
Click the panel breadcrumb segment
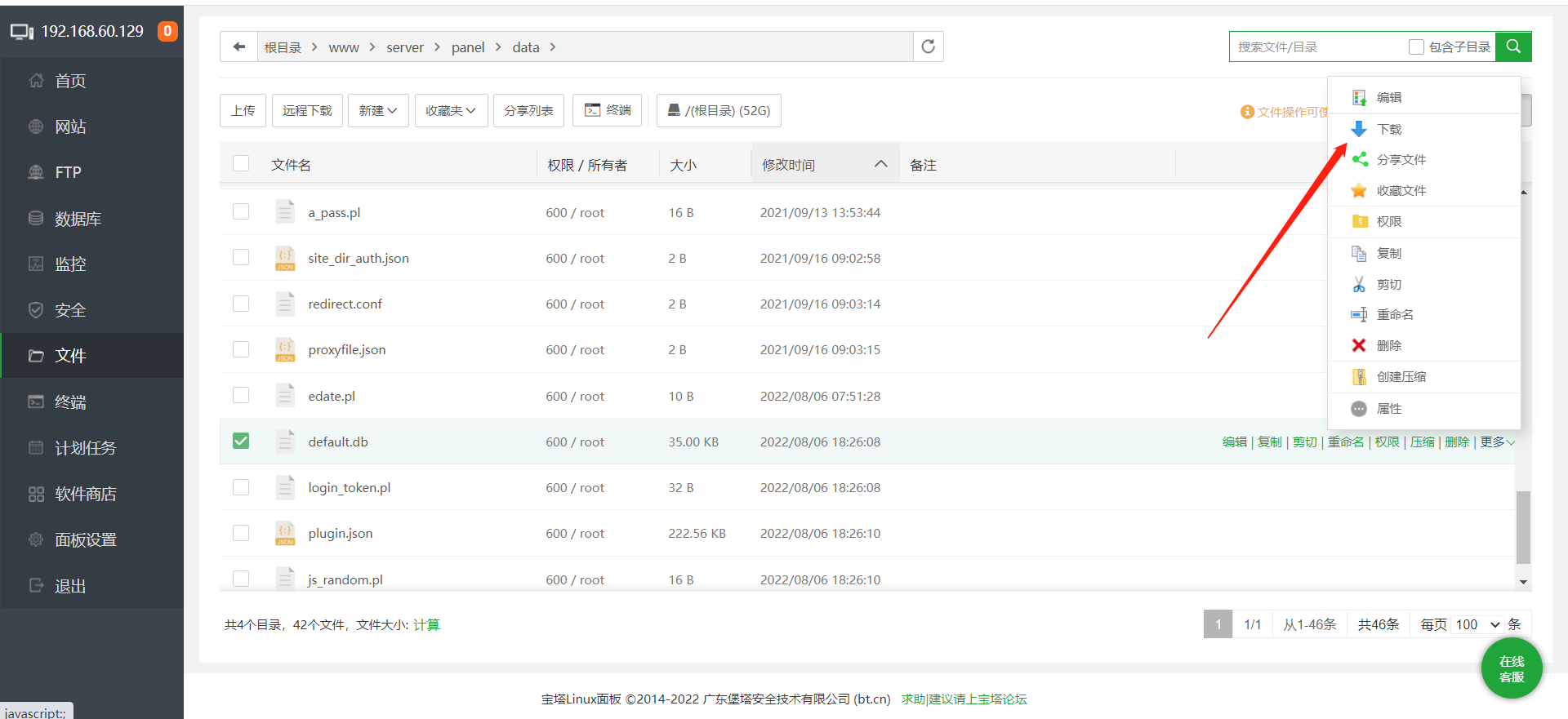pyautogui.click(x=468, y=47)
